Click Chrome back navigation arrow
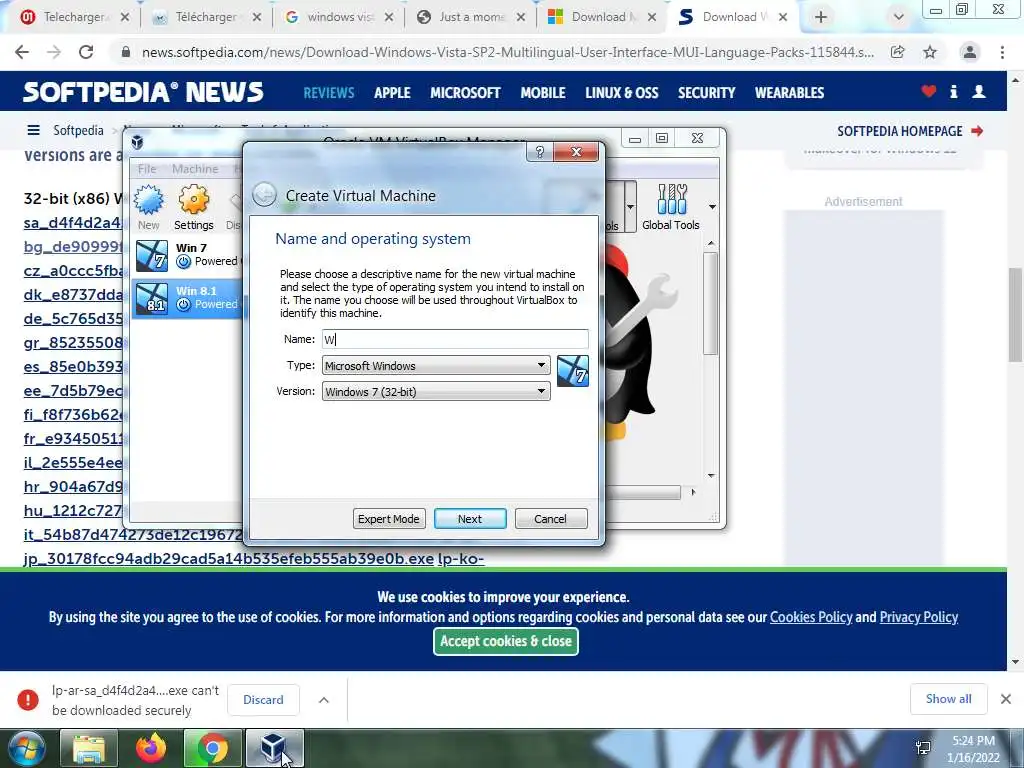The width and height of the screenshot is (1024, 768). pos(22,52)
